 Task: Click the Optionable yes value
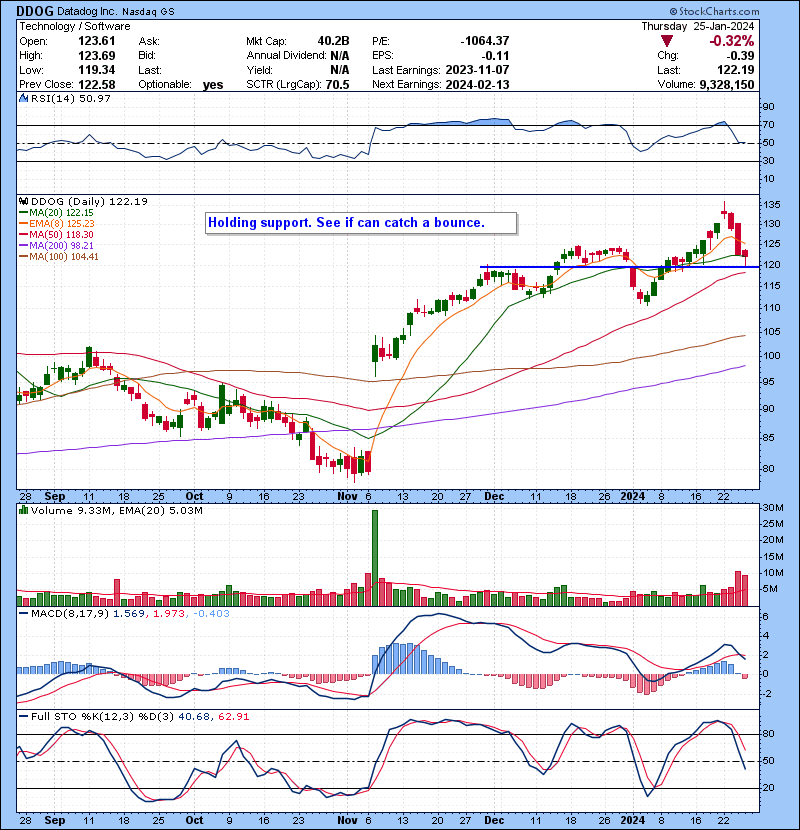click(213, 85)
